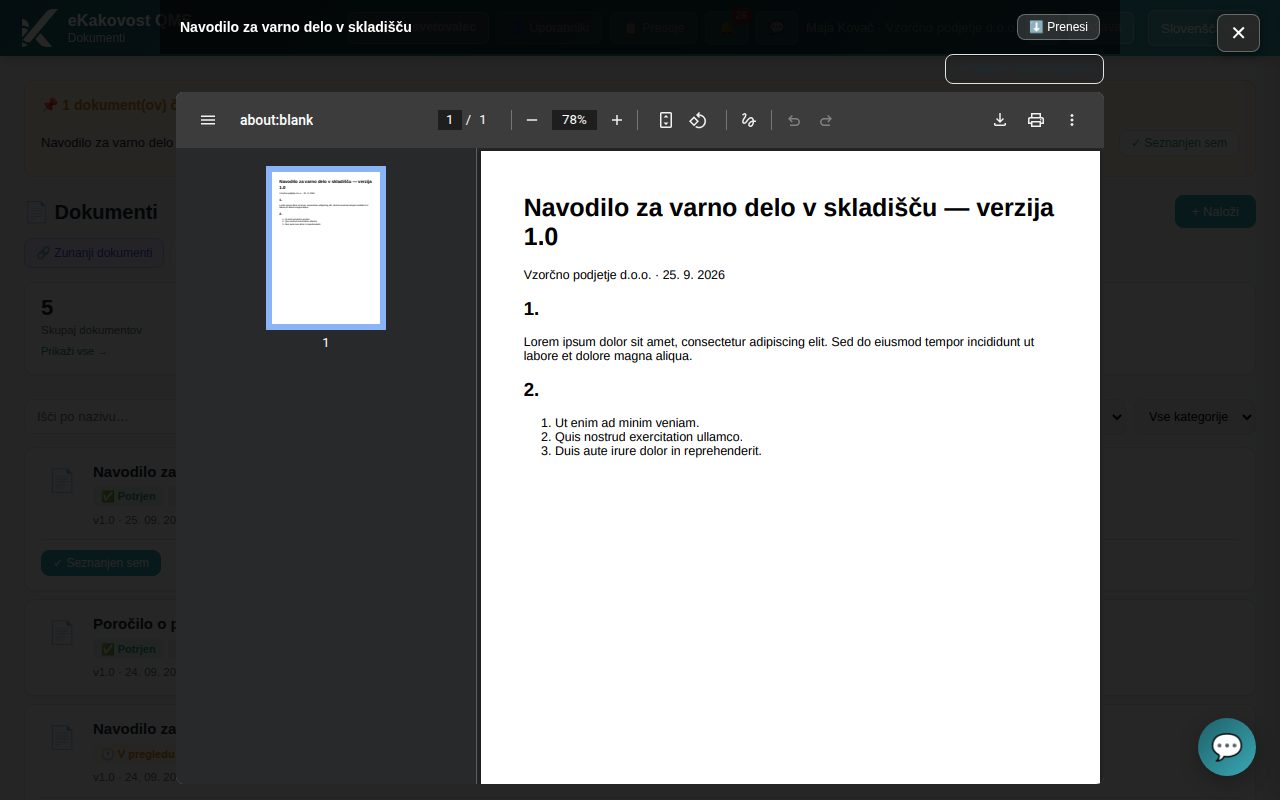Download the PDF using the toolbar icon

click(999, 120)
